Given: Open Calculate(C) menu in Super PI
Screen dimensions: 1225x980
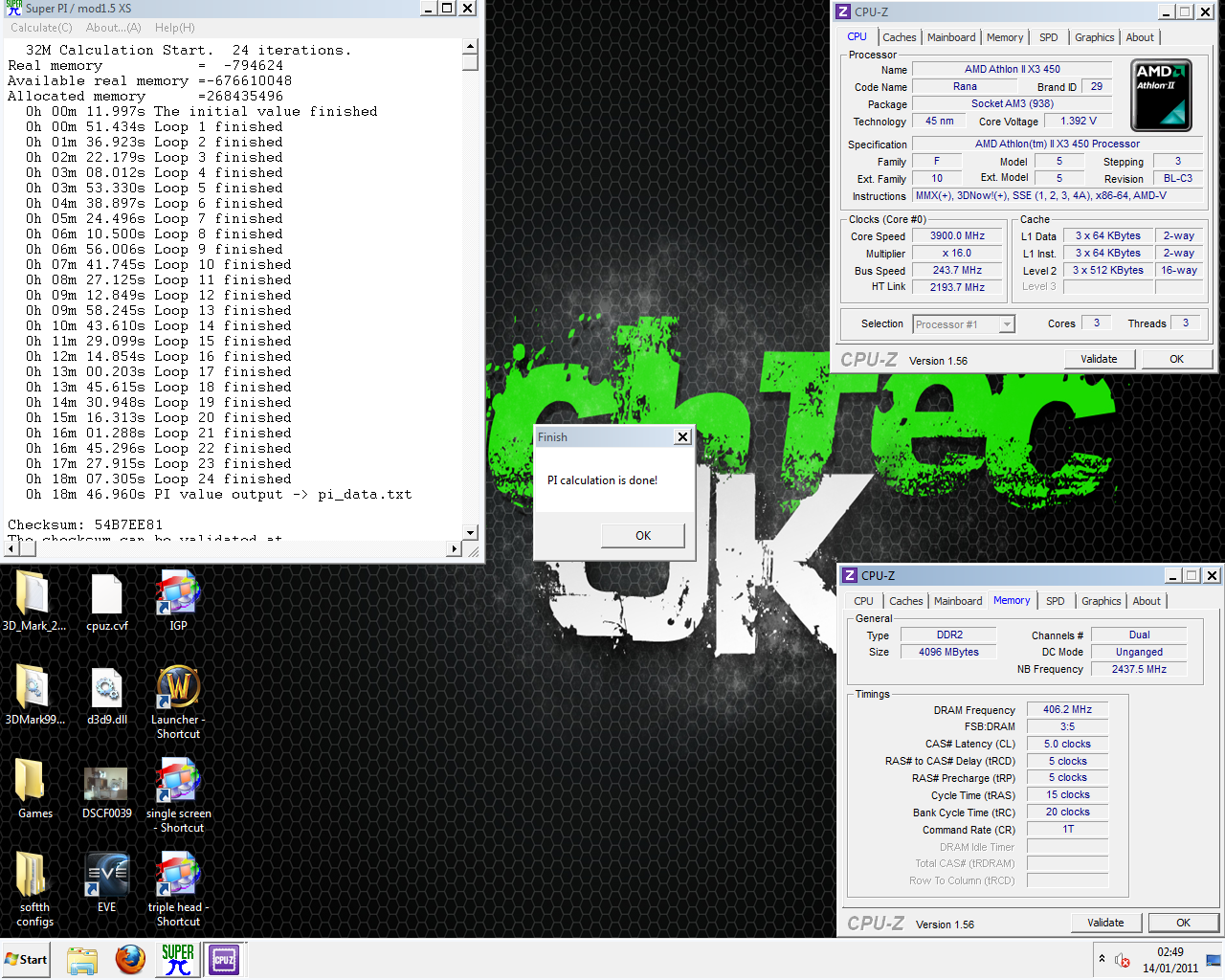Looking at the screenshot, I should (41, 28).
